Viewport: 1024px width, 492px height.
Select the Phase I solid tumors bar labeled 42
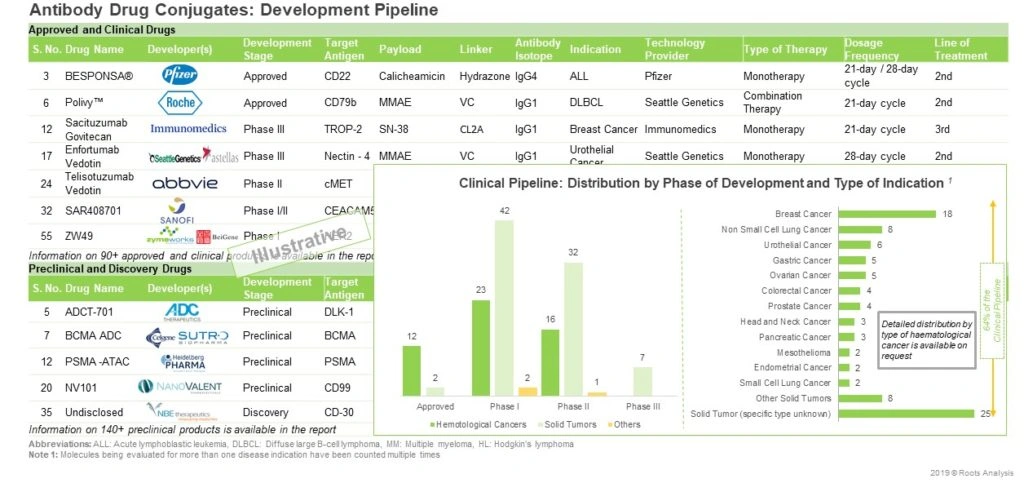pyautogui.click(x=504, y=308)
